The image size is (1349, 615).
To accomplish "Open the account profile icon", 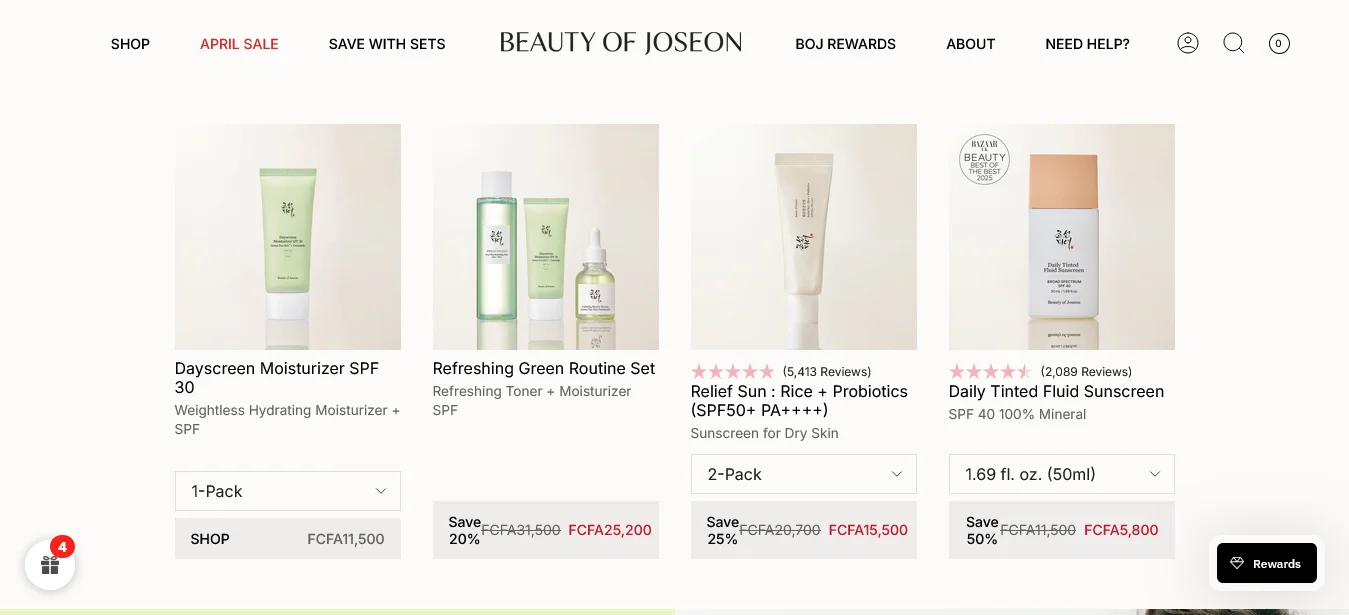I will [1188, 43].
